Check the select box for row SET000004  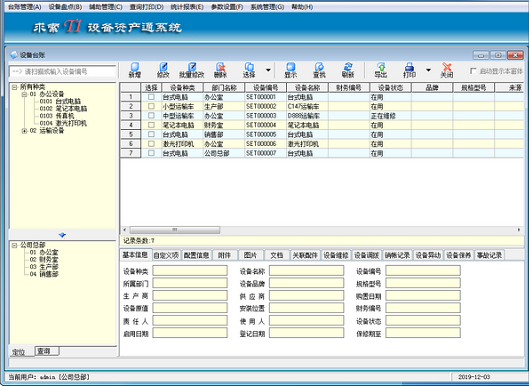(151, 125)
